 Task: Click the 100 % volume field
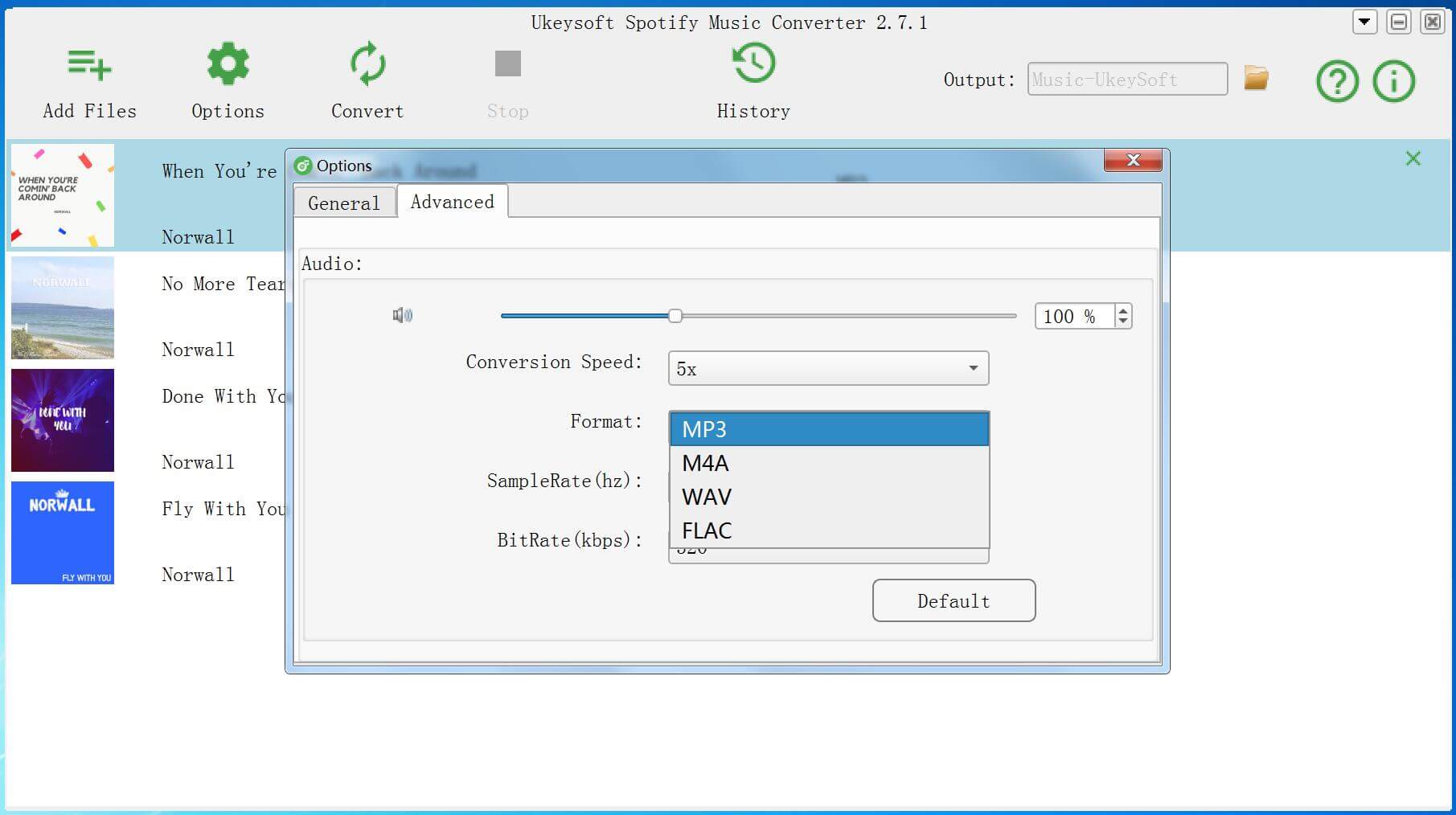(1075, 316)
